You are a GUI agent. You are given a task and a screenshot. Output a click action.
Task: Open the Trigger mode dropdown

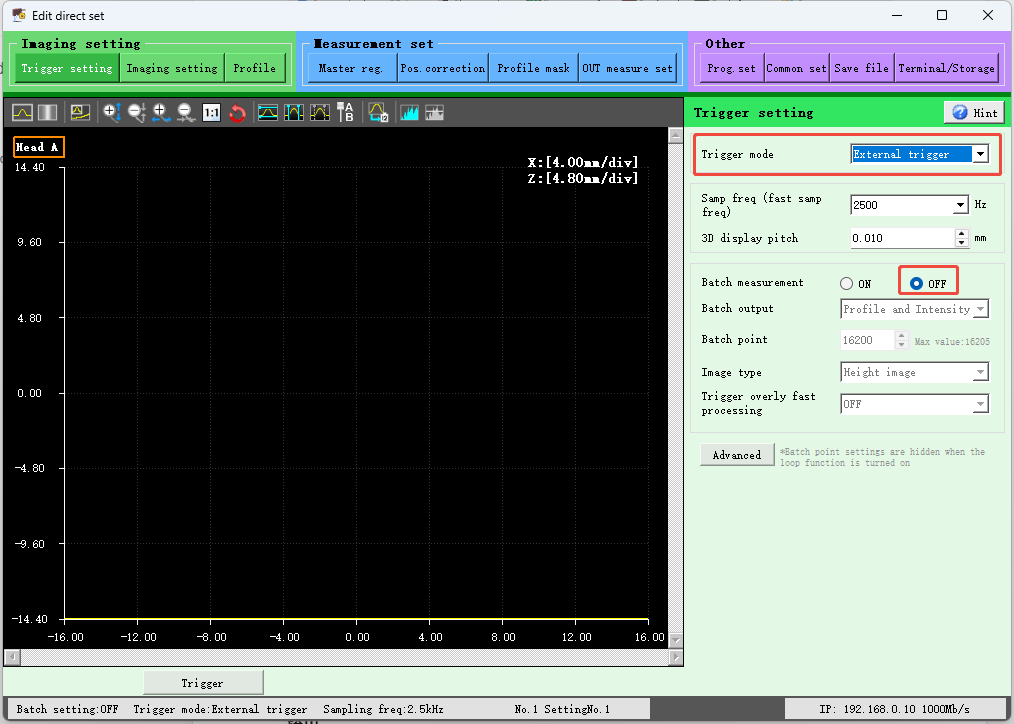[x=980, y=154]
